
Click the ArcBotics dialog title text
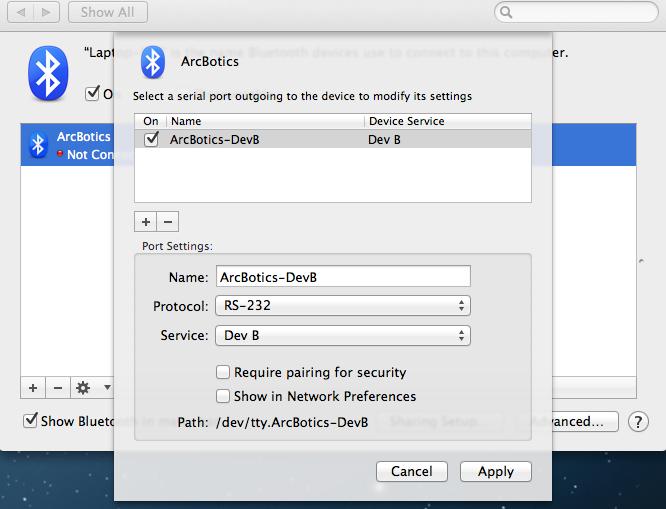point(210,62)
